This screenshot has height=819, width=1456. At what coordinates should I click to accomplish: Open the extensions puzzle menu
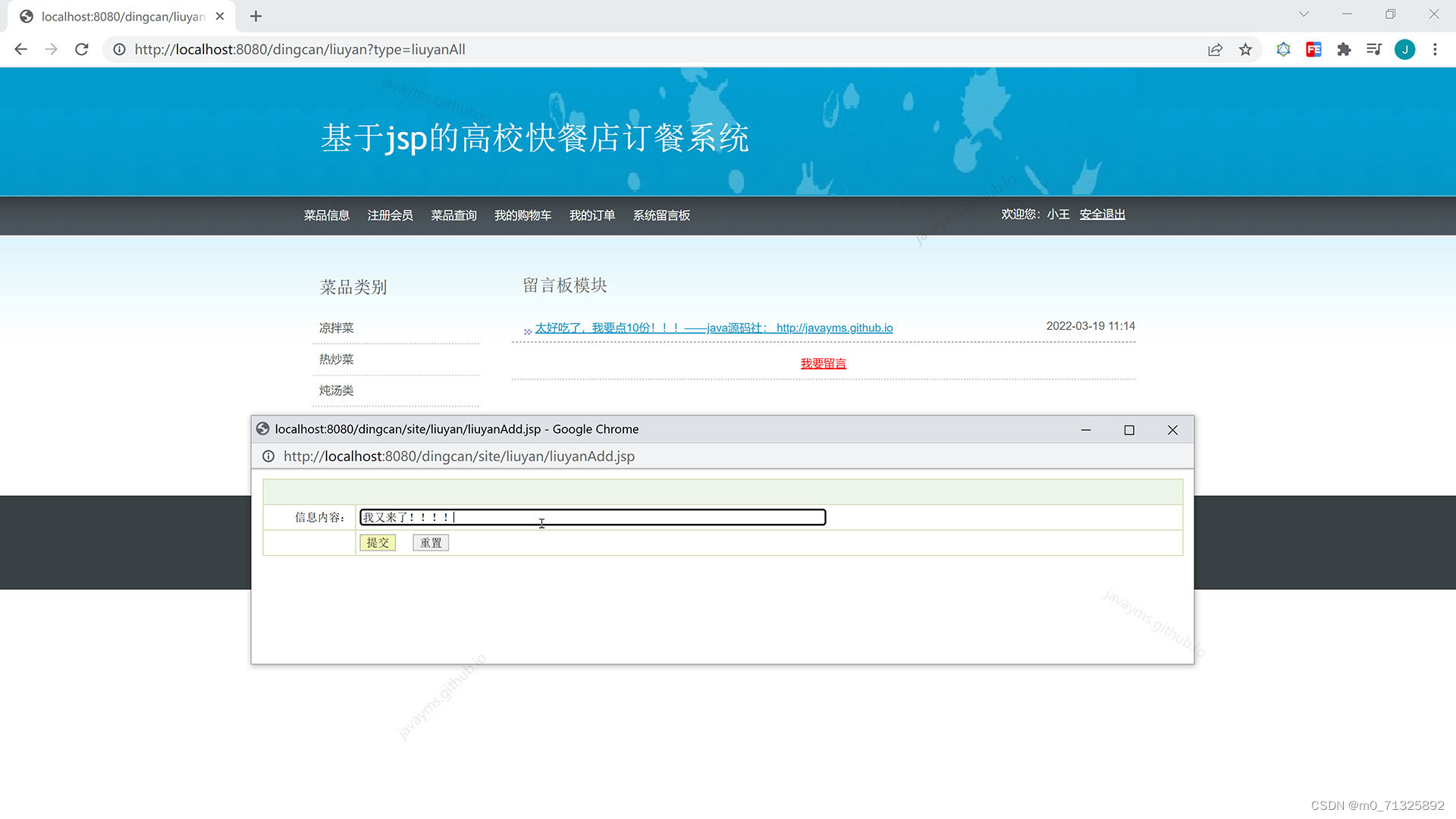point(1344,49)
